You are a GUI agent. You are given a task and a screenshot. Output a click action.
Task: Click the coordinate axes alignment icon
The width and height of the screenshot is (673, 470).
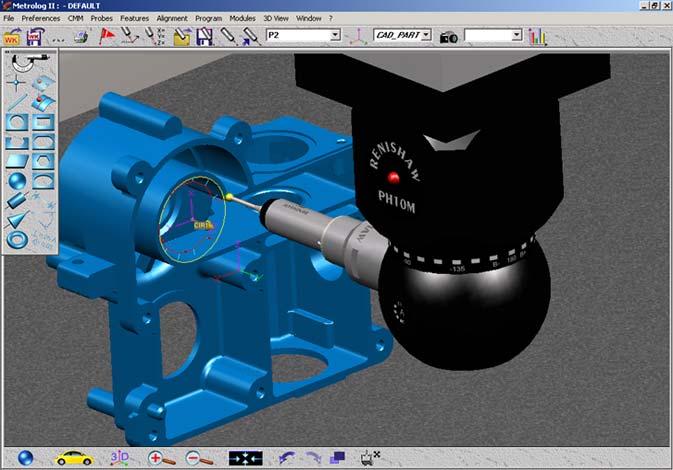click(358, 36)
